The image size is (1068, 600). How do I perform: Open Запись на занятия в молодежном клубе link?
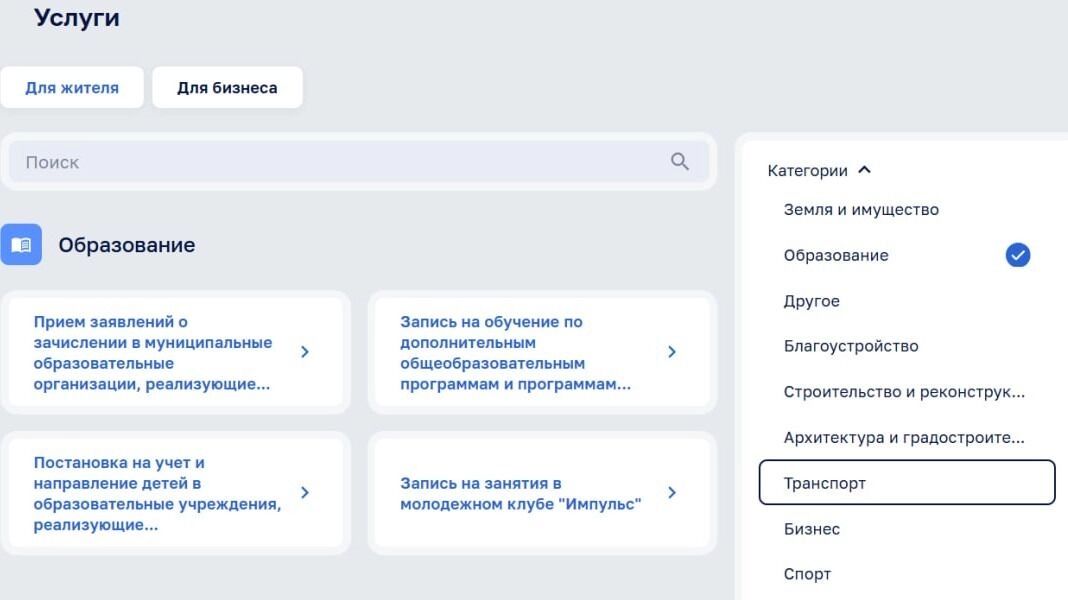(x=520, y=494)
